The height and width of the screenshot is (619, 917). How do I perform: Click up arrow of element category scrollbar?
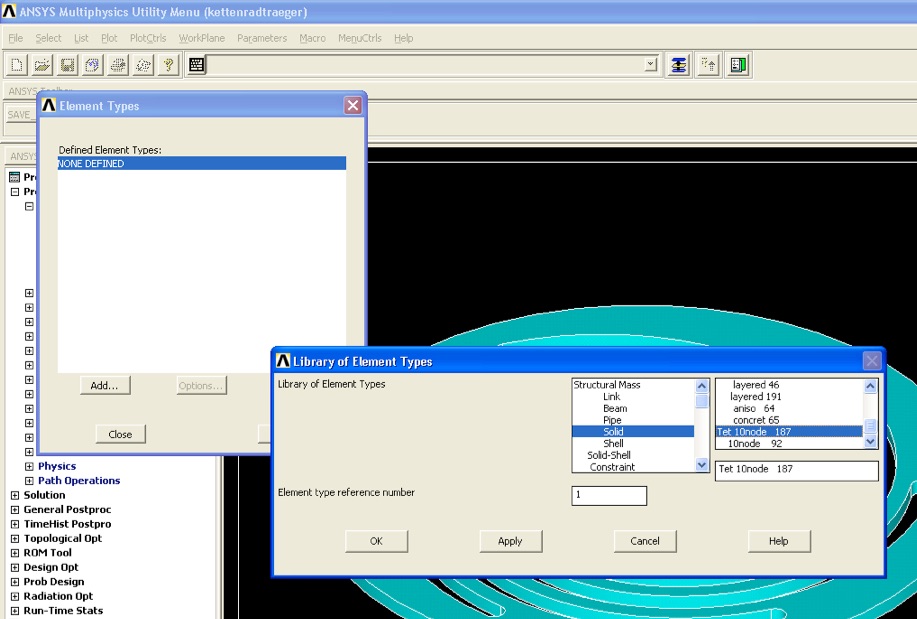pyautogui.click(x=702, y=386)
